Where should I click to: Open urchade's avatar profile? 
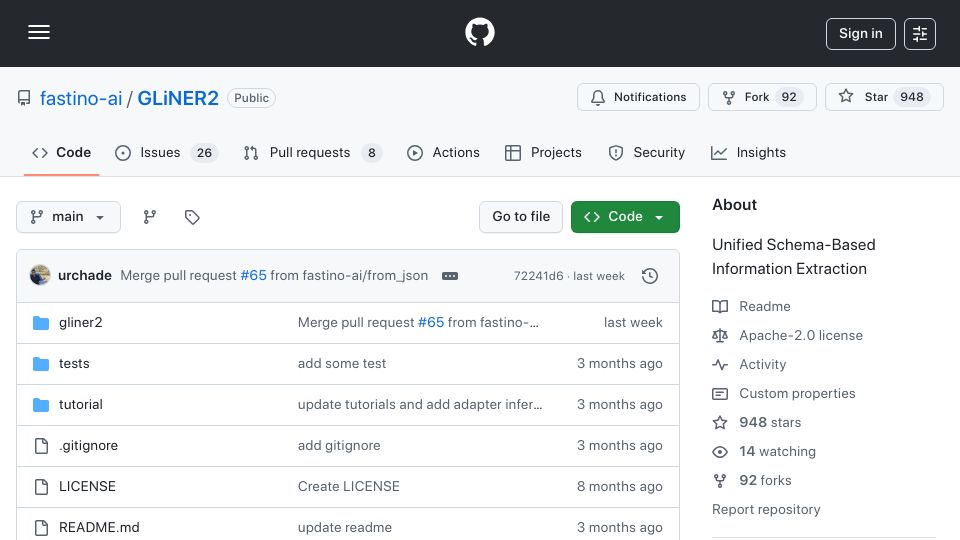(x=40, y=276)
